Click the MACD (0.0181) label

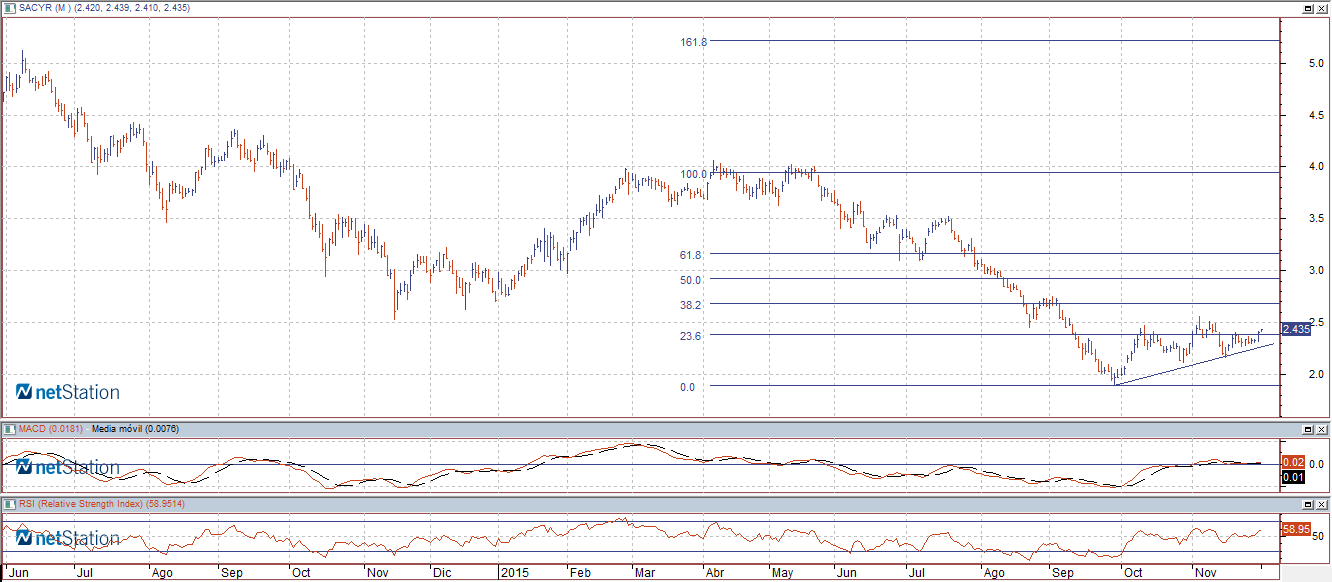pyautogui.click(x=52, y=429)
